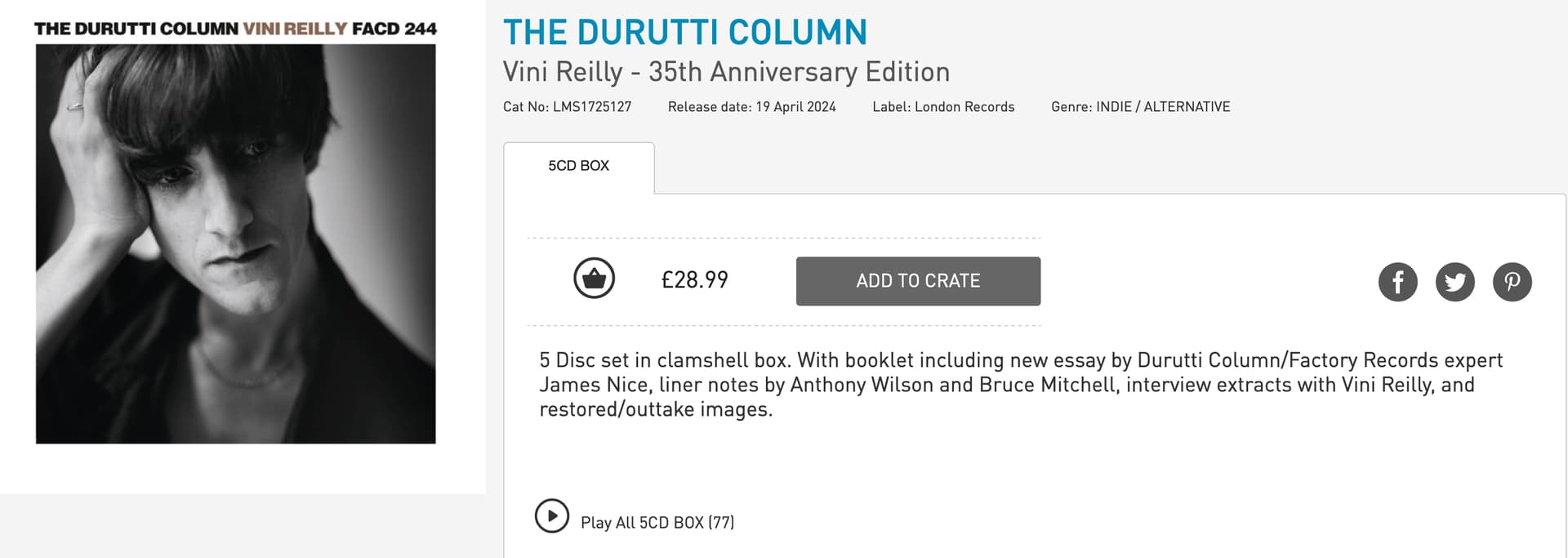Pin this album on Pinterest
The width and height of the screenshot is (1568, 558).
1512,282
